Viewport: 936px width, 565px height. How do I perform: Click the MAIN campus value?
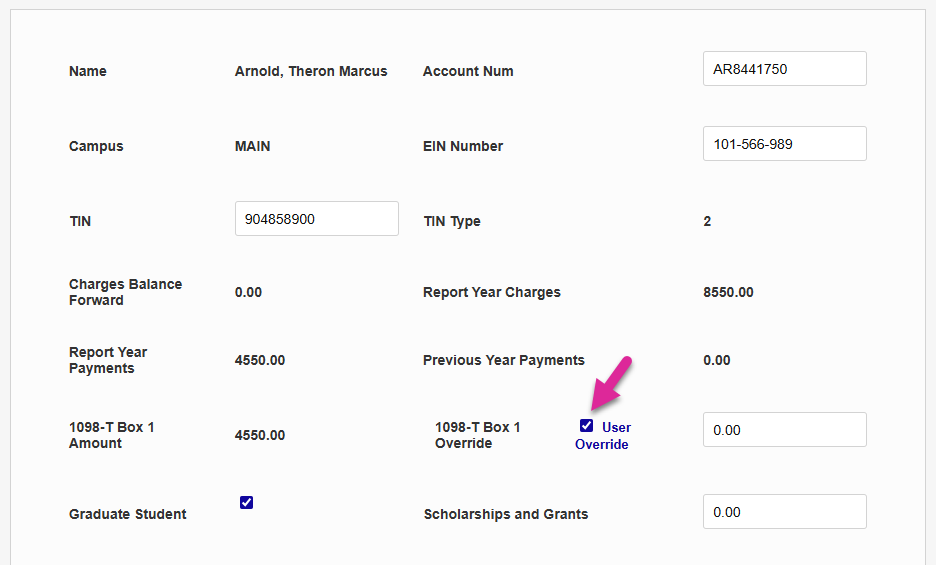[252, 146]
